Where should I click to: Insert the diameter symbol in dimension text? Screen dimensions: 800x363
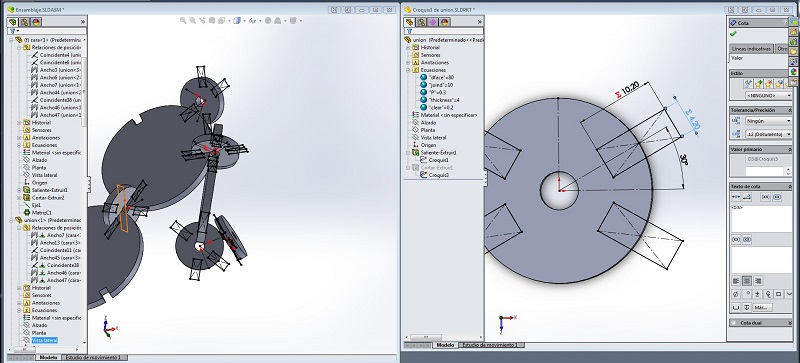(x=735, y=294)
